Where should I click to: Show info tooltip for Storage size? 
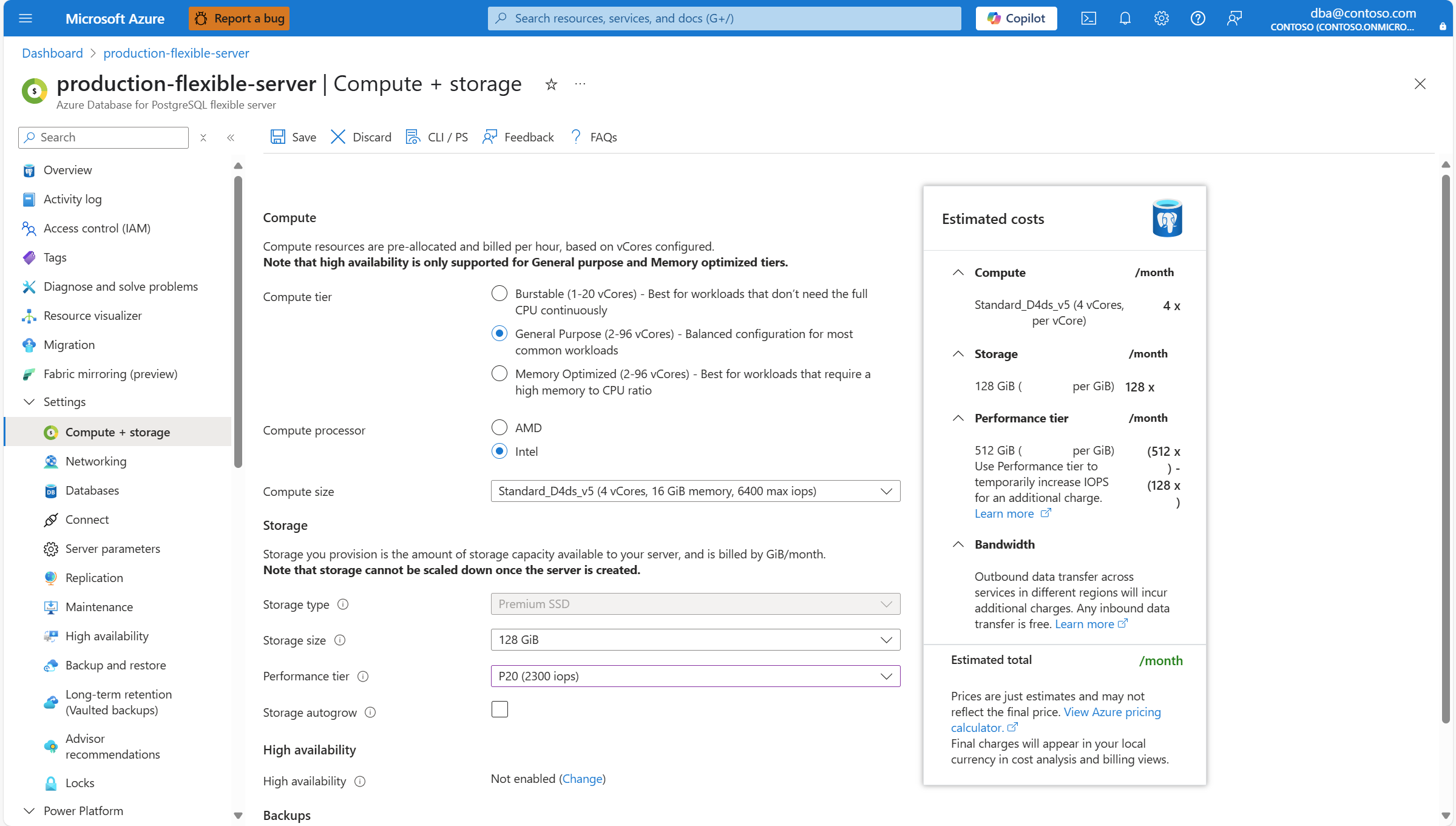pos(340,640)
